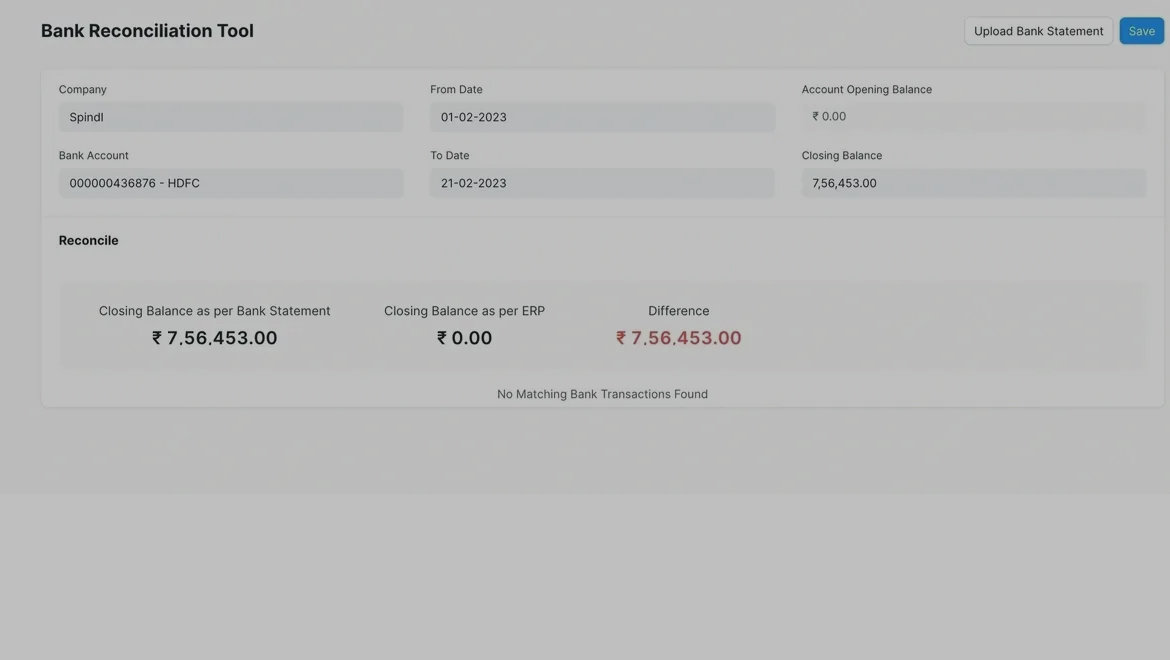Click the To Date field 21-02-2023
This screenshot has height=660, width=1170.
pyautogui.click(x=602, y=183)
